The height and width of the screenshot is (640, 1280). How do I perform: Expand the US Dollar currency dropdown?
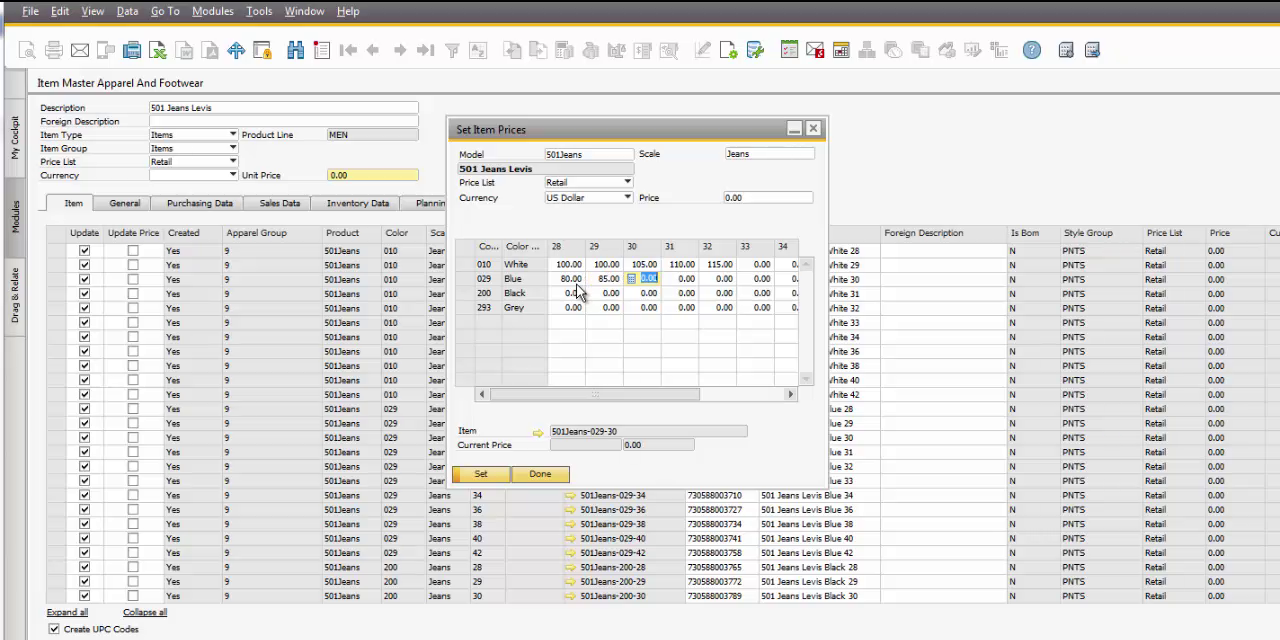click(627, 197)
